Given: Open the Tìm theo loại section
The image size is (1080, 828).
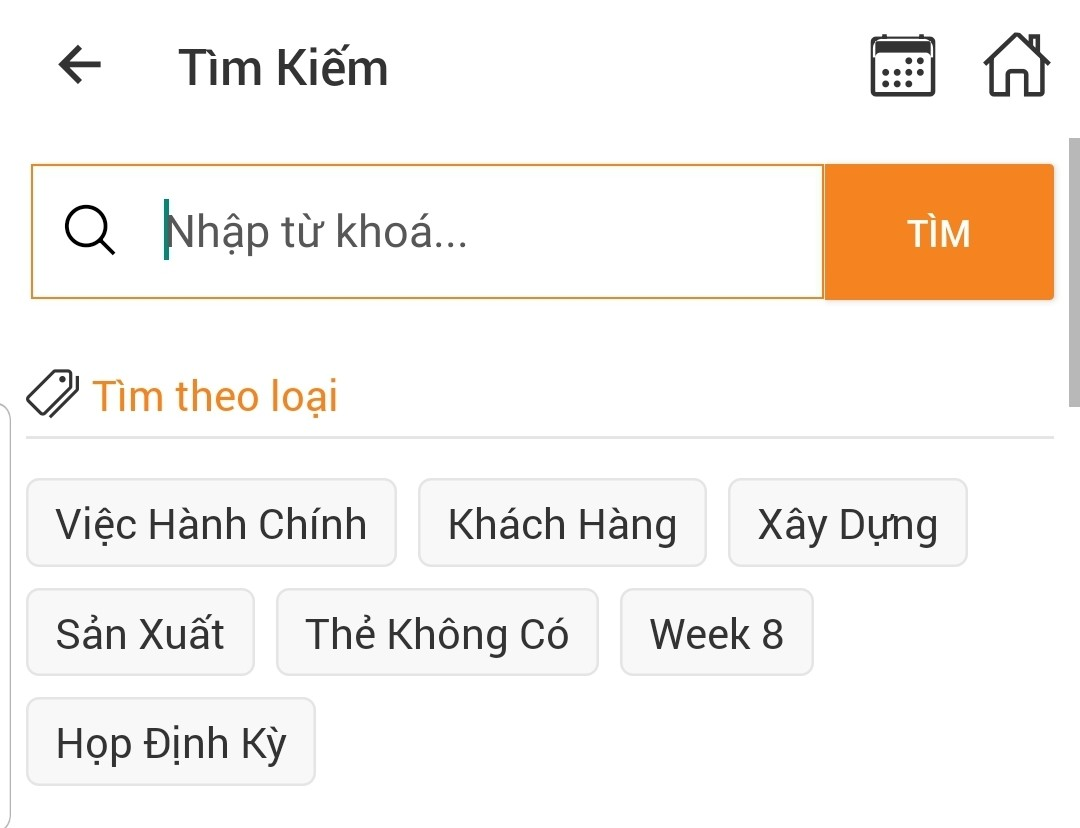Looking at the screenshot, I should (215, 396).
